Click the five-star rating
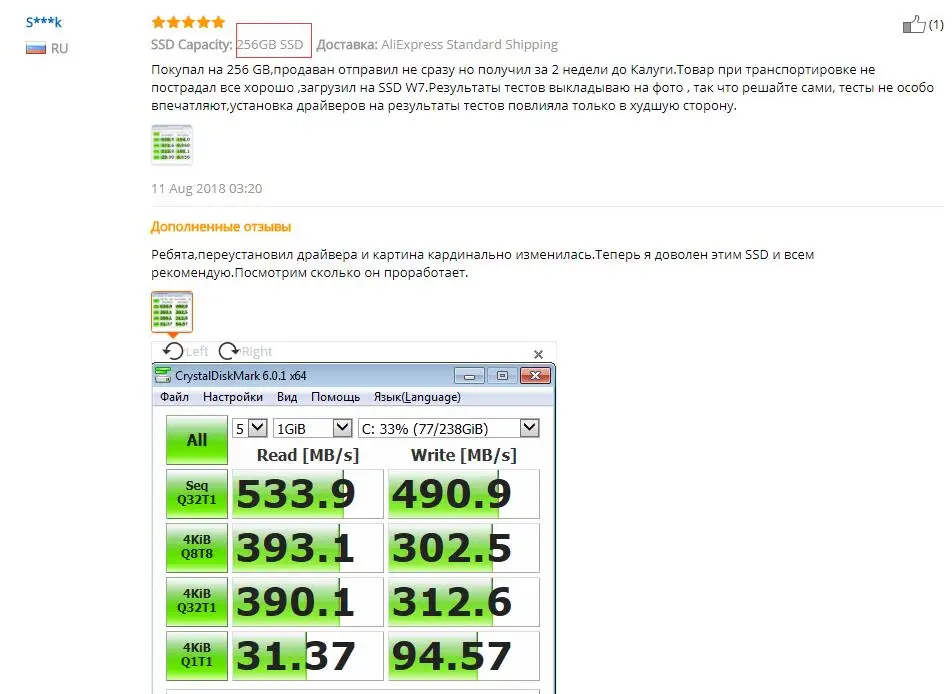The height and width of the screenshot is (694, 952). [188, 22]
